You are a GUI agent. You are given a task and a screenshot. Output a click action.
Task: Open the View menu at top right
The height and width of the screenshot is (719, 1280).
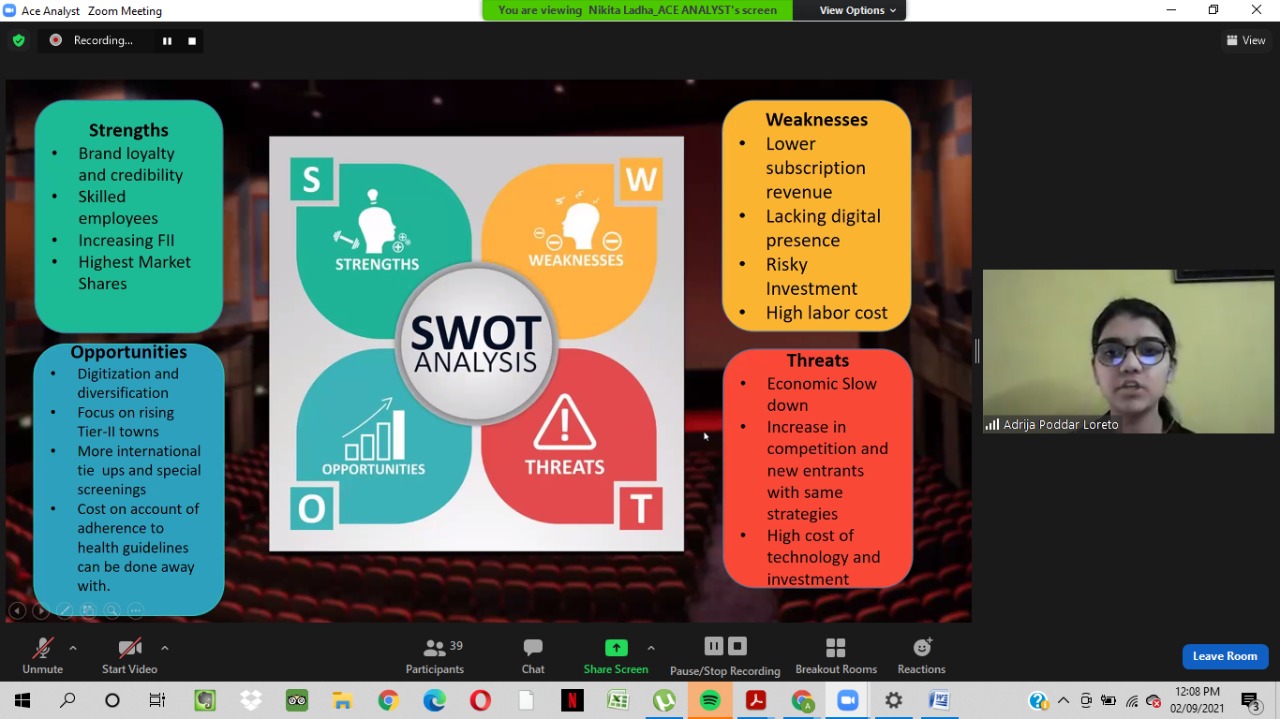[1246, 40]
